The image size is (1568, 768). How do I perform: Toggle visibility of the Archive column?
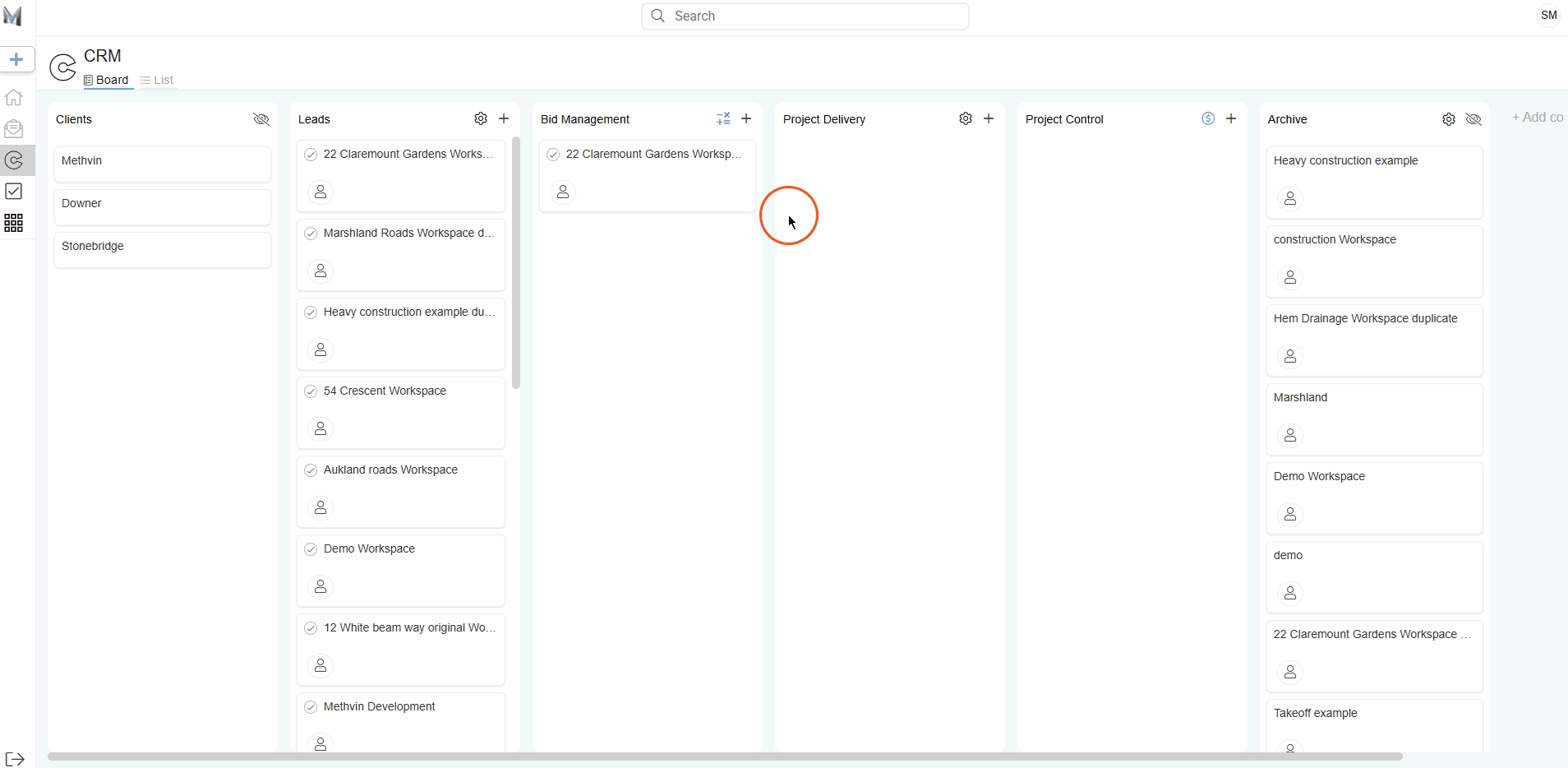1473,119
